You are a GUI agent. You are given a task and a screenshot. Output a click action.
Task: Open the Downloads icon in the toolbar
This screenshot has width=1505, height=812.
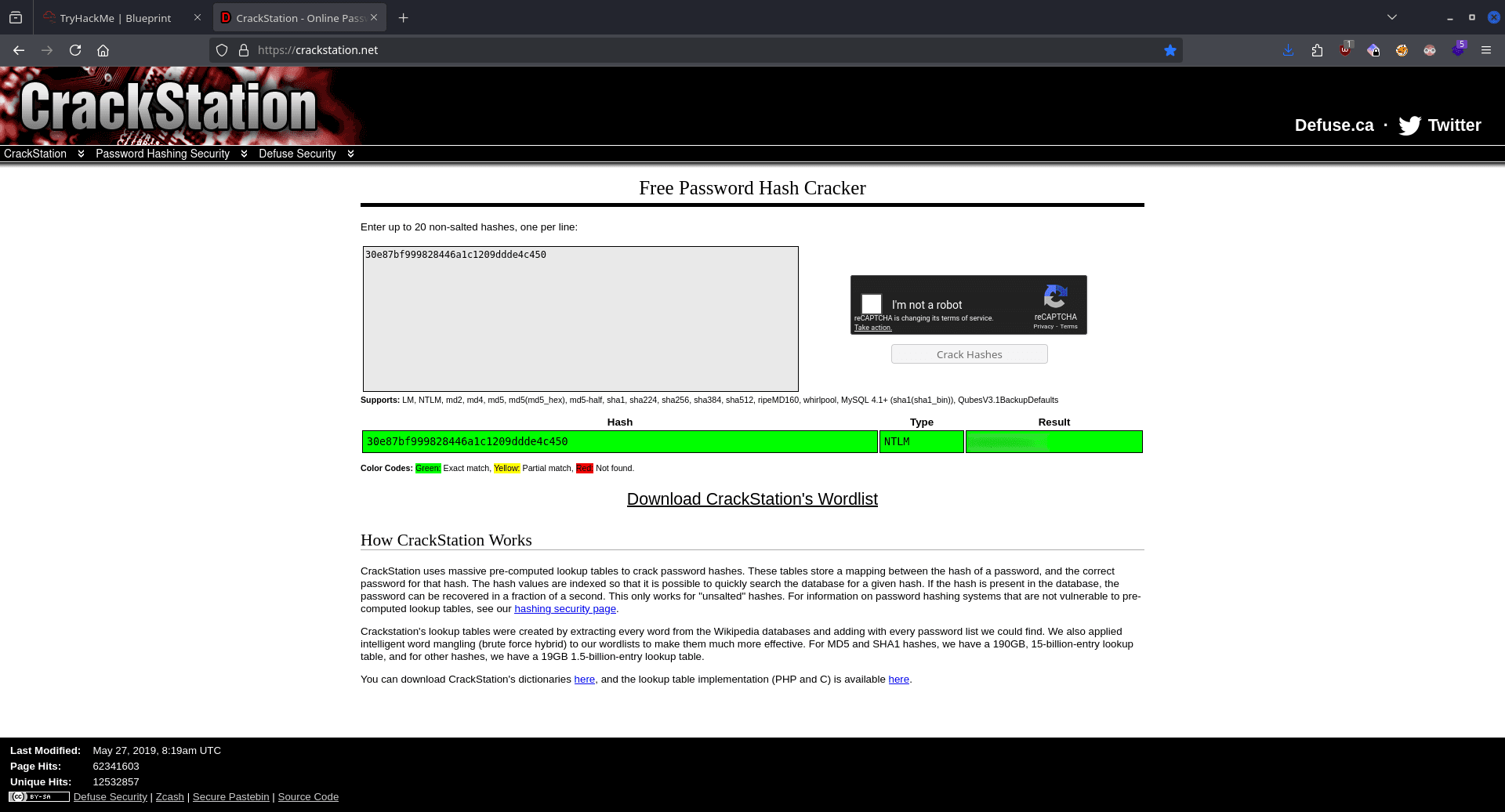(1288, 50)
